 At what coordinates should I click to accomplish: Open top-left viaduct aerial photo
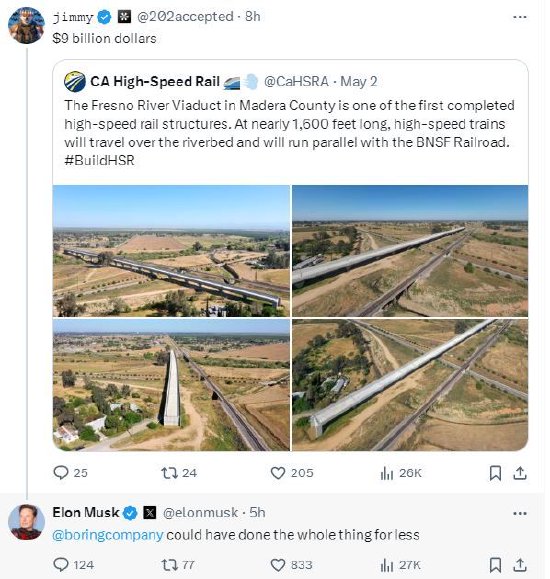pyautogui.click(x=171, y=251)
